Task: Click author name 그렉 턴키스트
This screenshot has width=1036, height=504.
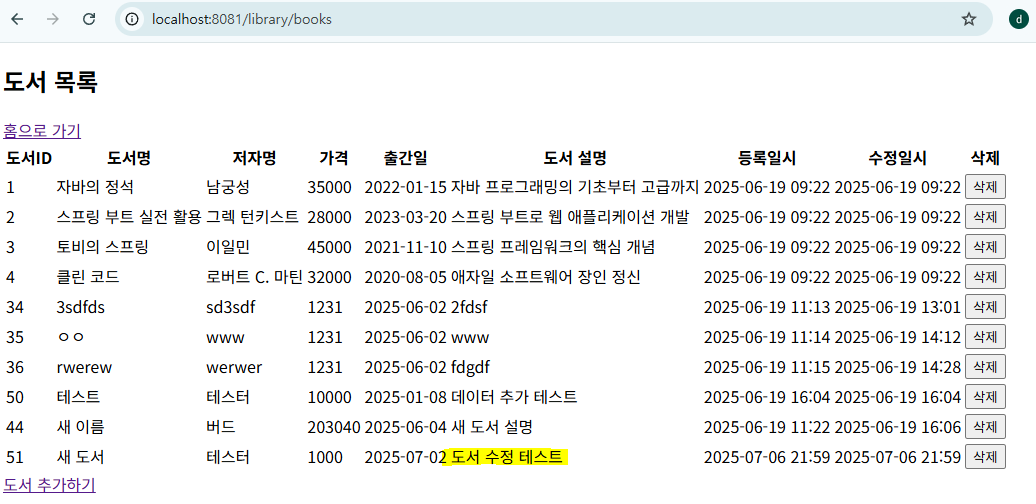Action: [x=252, y=217]
